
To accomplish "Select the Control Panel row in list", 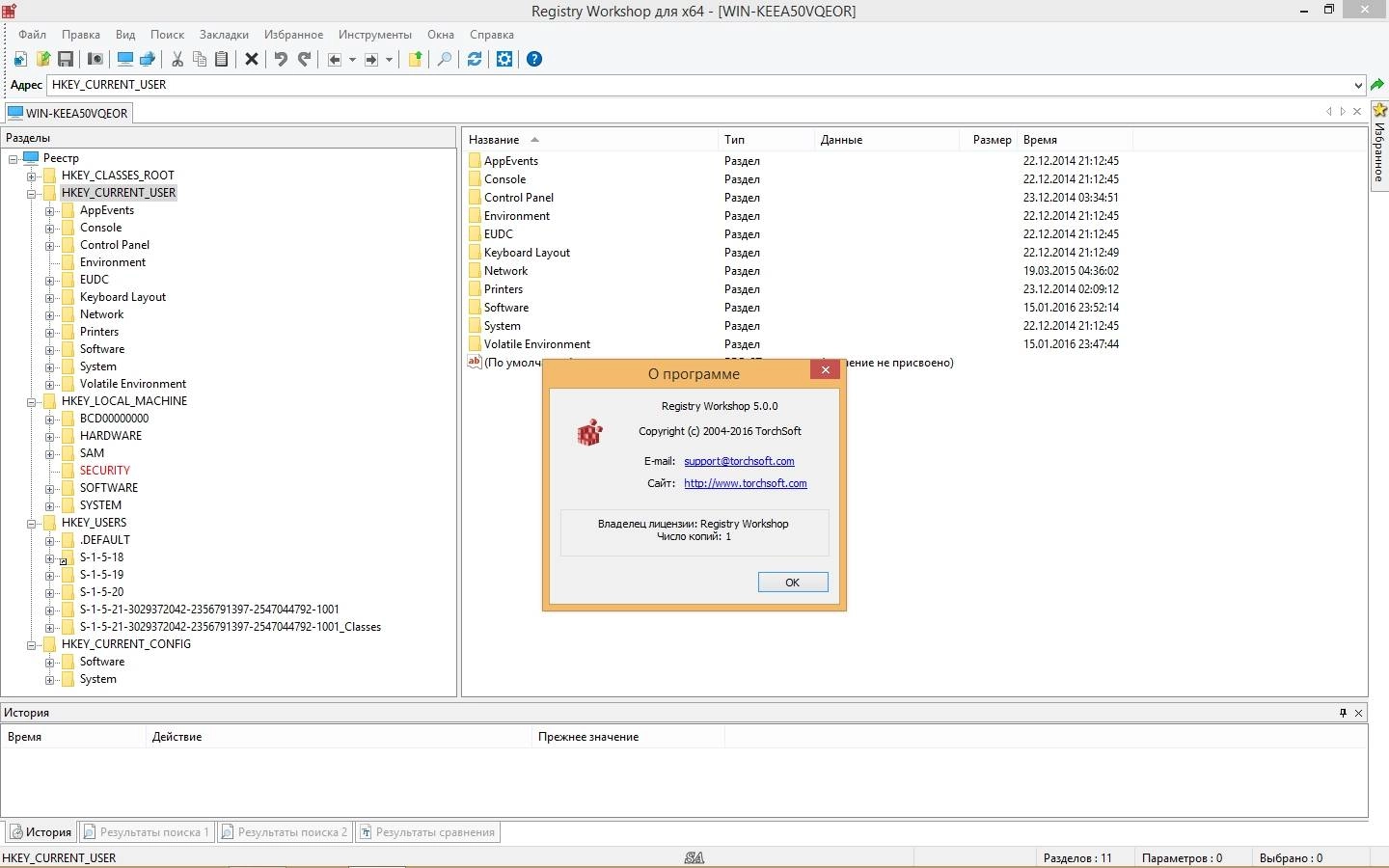I will pyautogui.click(x=518, y=198).
